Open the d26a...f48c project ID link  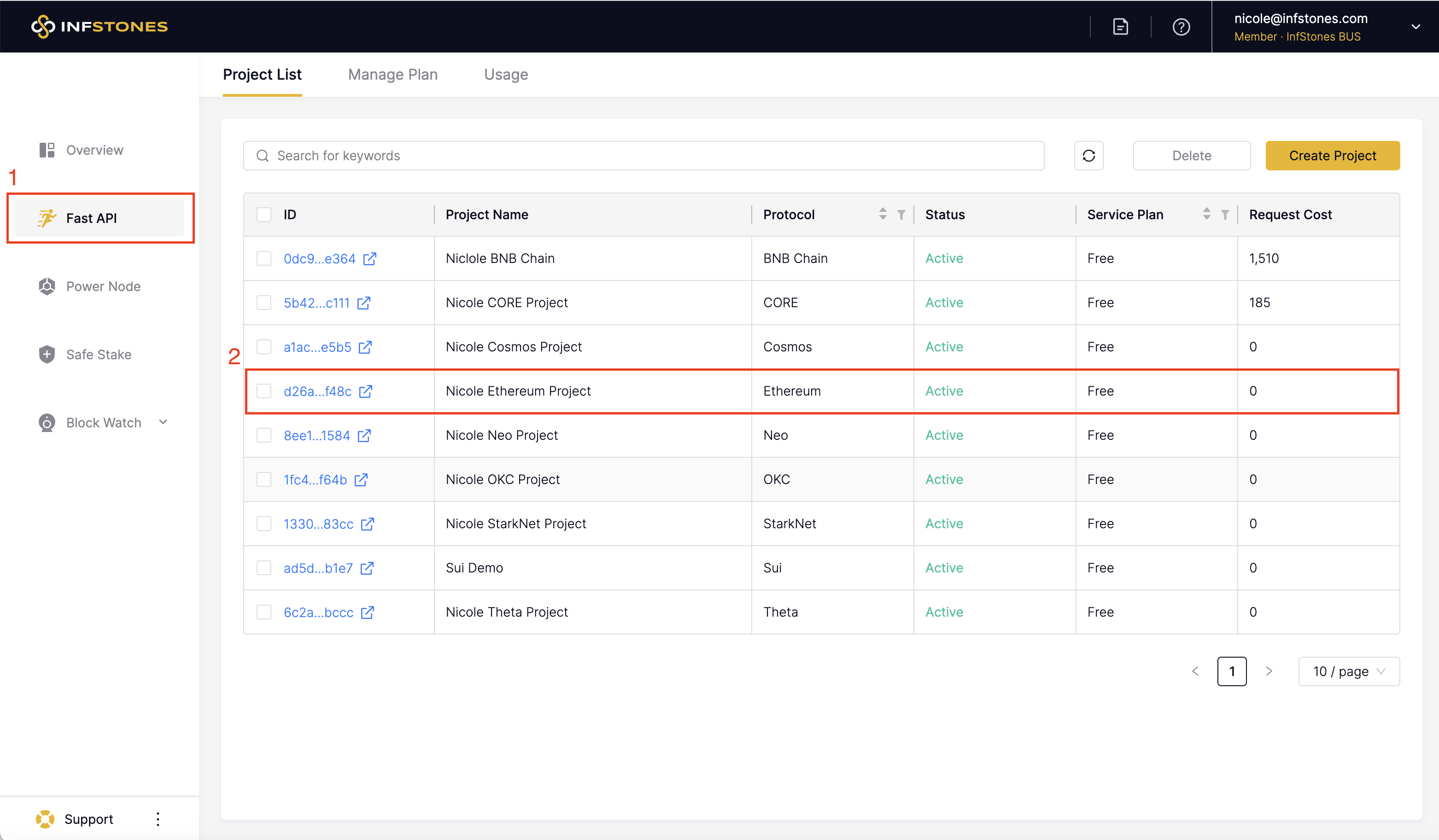point(317,392)
